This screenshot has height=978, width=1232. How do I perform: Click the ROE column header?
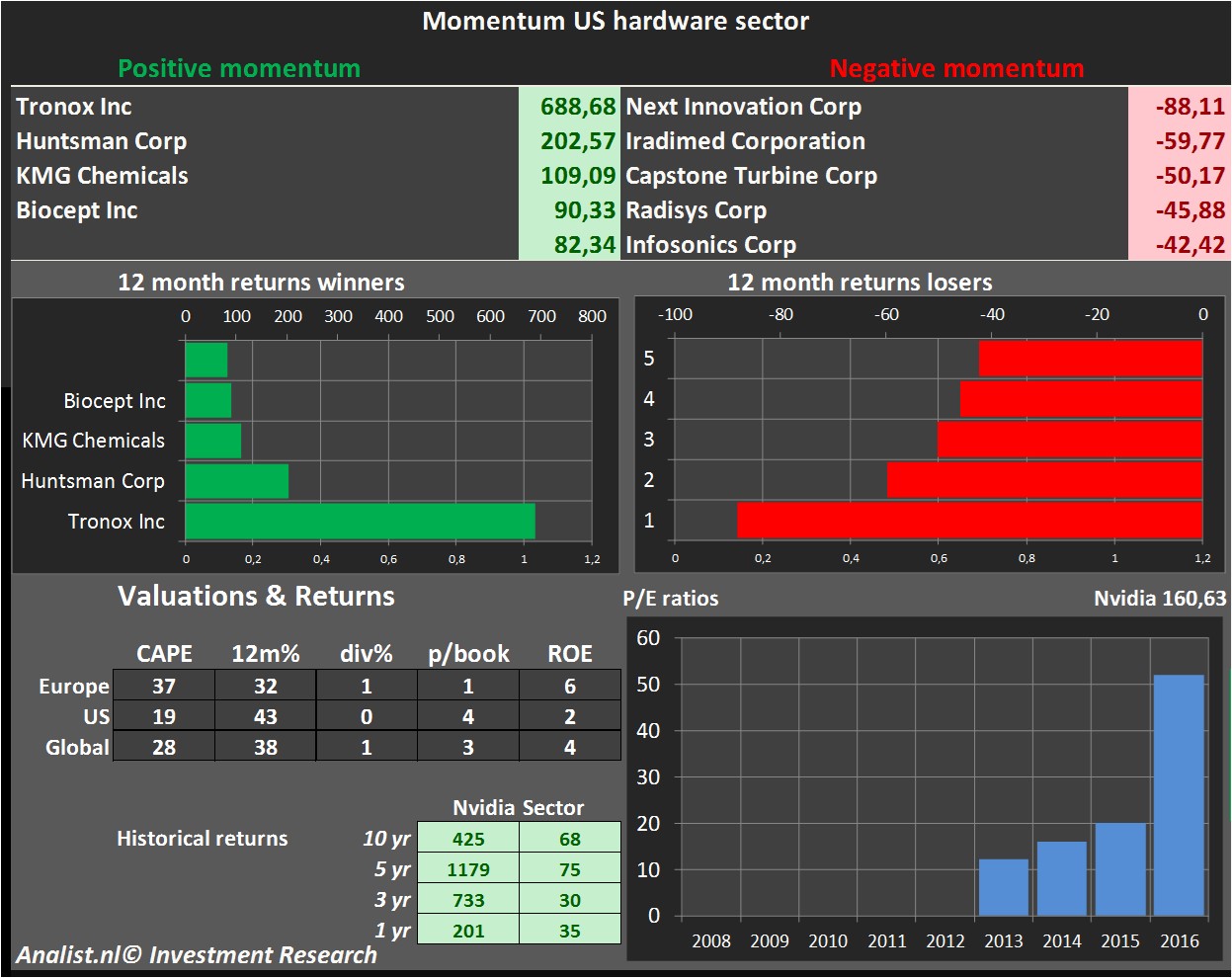pos(570,654)
